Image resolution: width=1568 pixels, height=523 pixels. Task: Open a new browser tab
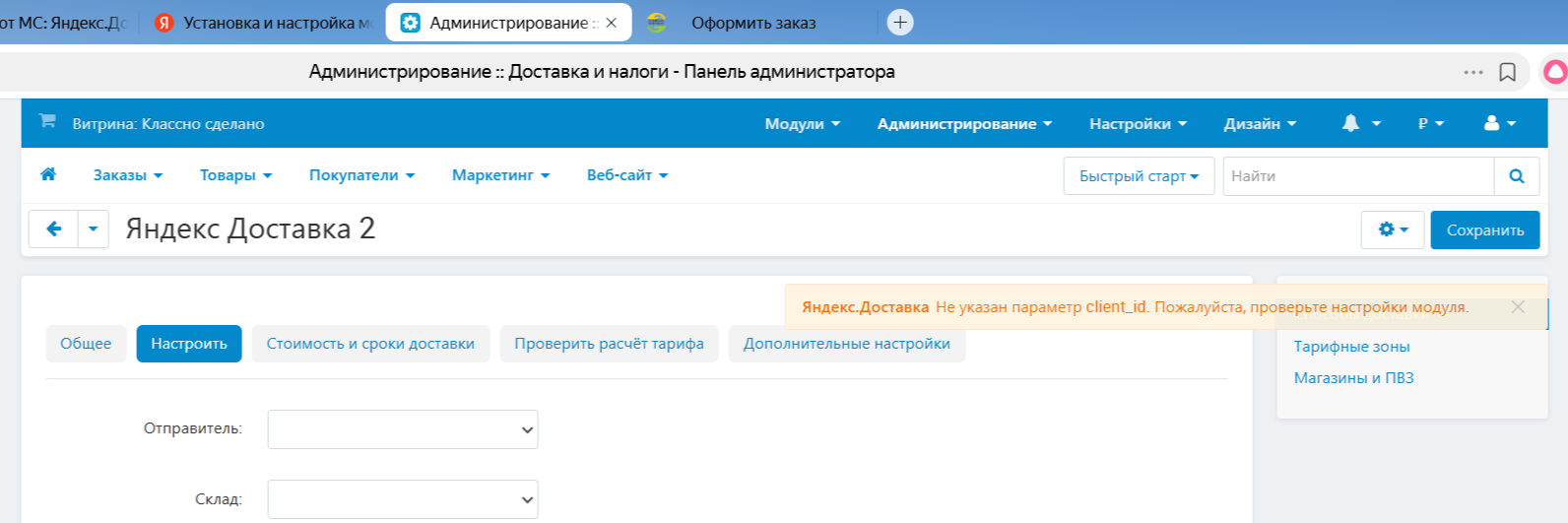tap(900, 22)
